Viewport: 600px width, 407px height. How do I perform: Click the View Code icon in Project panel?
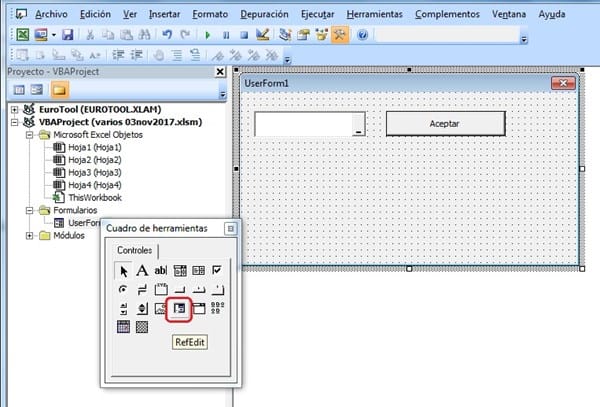(19, 90)
